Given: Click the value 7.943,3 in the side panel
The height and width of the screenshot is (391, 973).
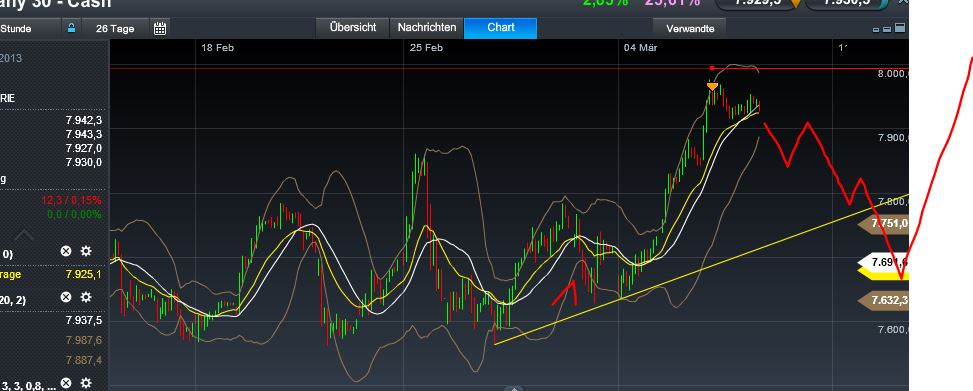Looking at the screenshot, I should click(84, 134).
